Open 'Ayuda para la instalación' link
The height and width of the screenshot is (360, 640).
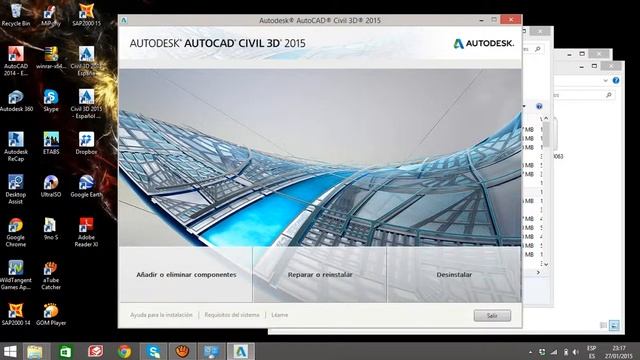161,315
